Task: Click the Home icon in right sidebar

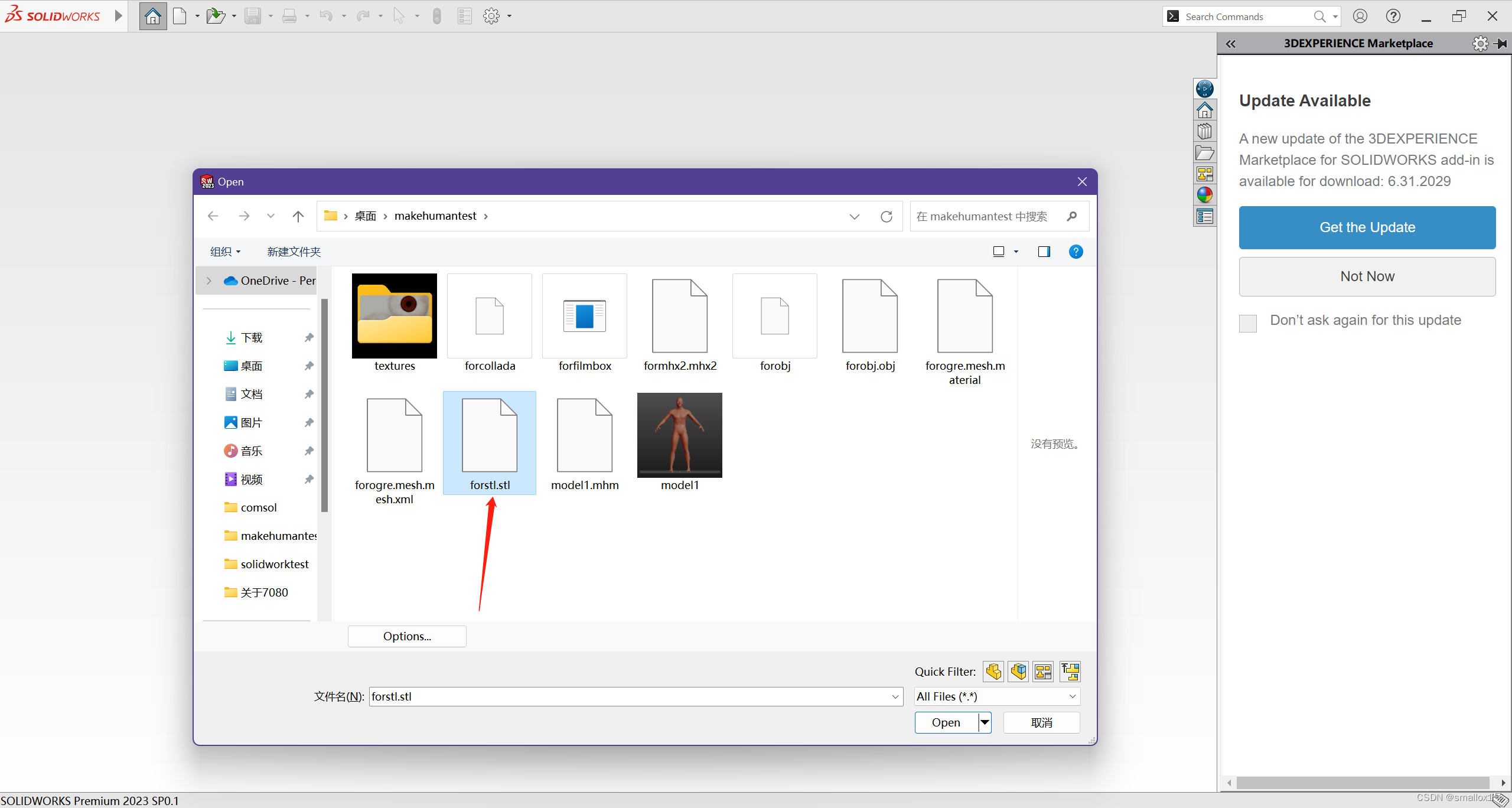Action: tap(1205, 109)
